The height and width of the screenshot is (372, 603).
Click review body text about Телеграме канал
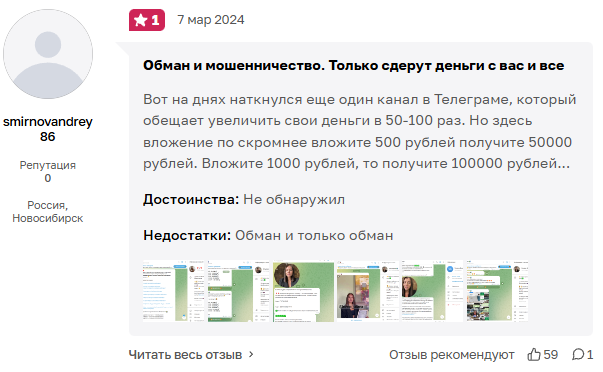(360, 132)
